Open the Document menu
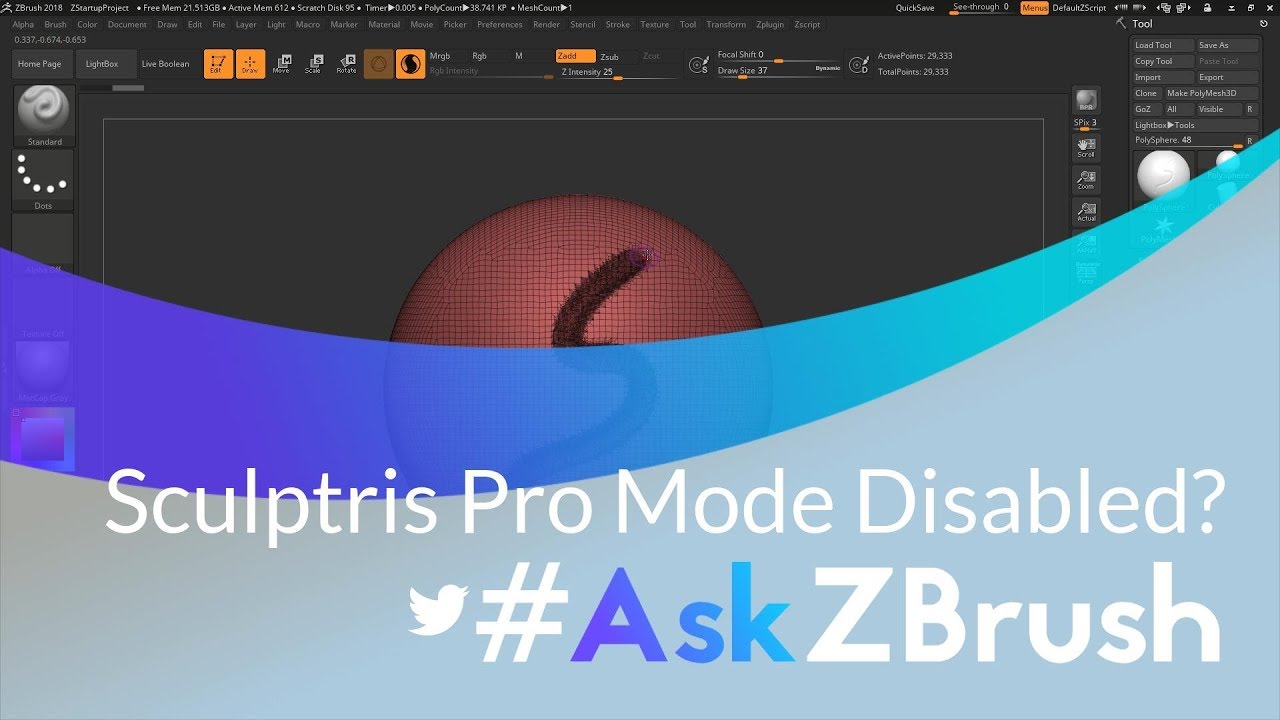 [127, 24]
